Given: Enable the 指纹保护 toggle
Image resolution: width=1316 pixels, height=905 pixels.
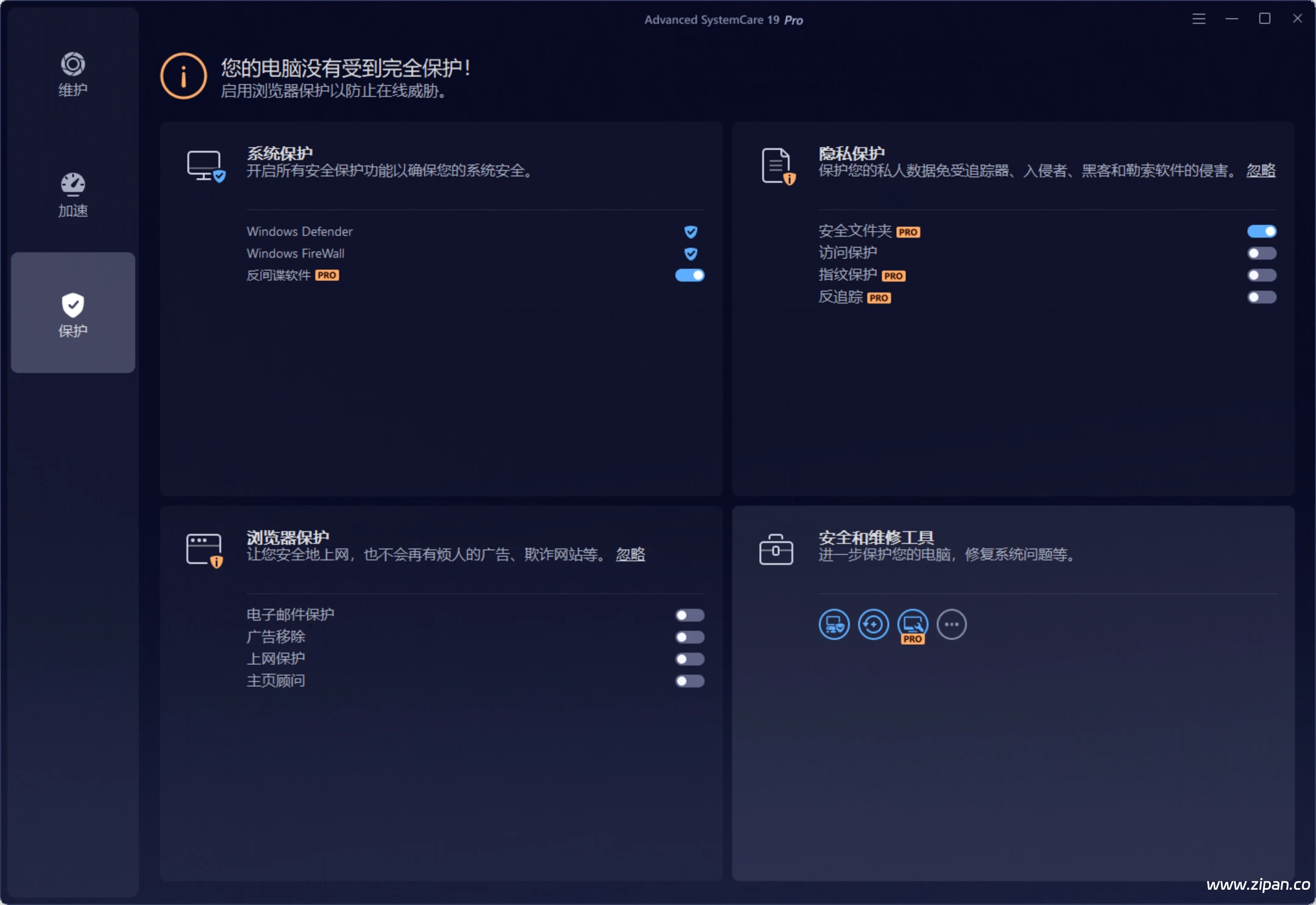Looking at the screenshot, I should click(1262, 275).
